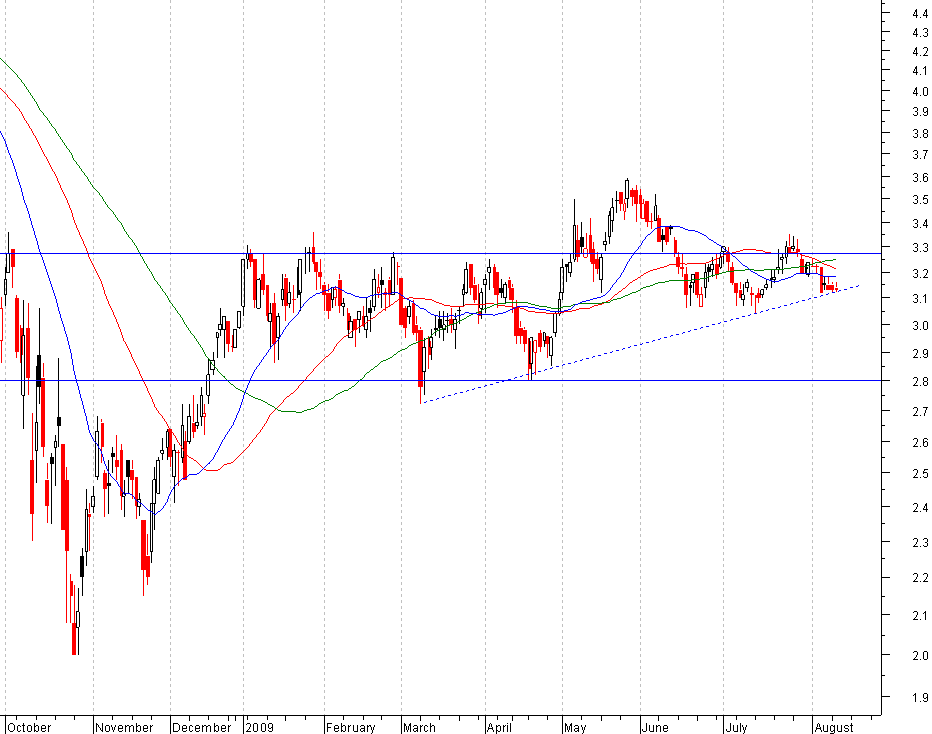932x734 pixels.
Task: Click the April month label
Action: (499, 727)
